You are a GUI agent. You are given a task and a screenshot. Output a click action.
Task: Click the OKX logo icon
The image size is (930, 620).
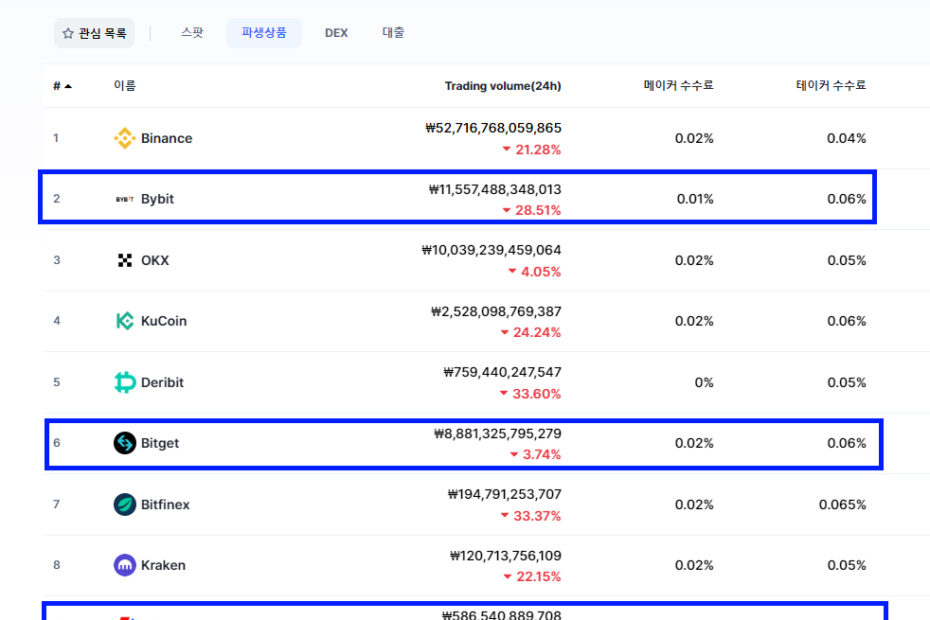coord(125,260)
